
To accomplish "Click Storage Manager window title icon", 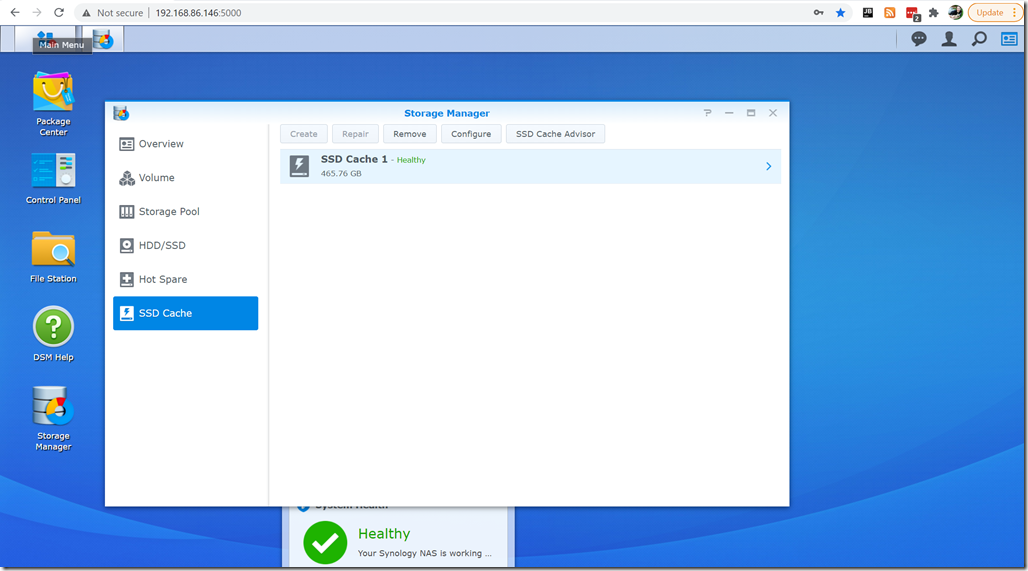I will tap(121, 113).
